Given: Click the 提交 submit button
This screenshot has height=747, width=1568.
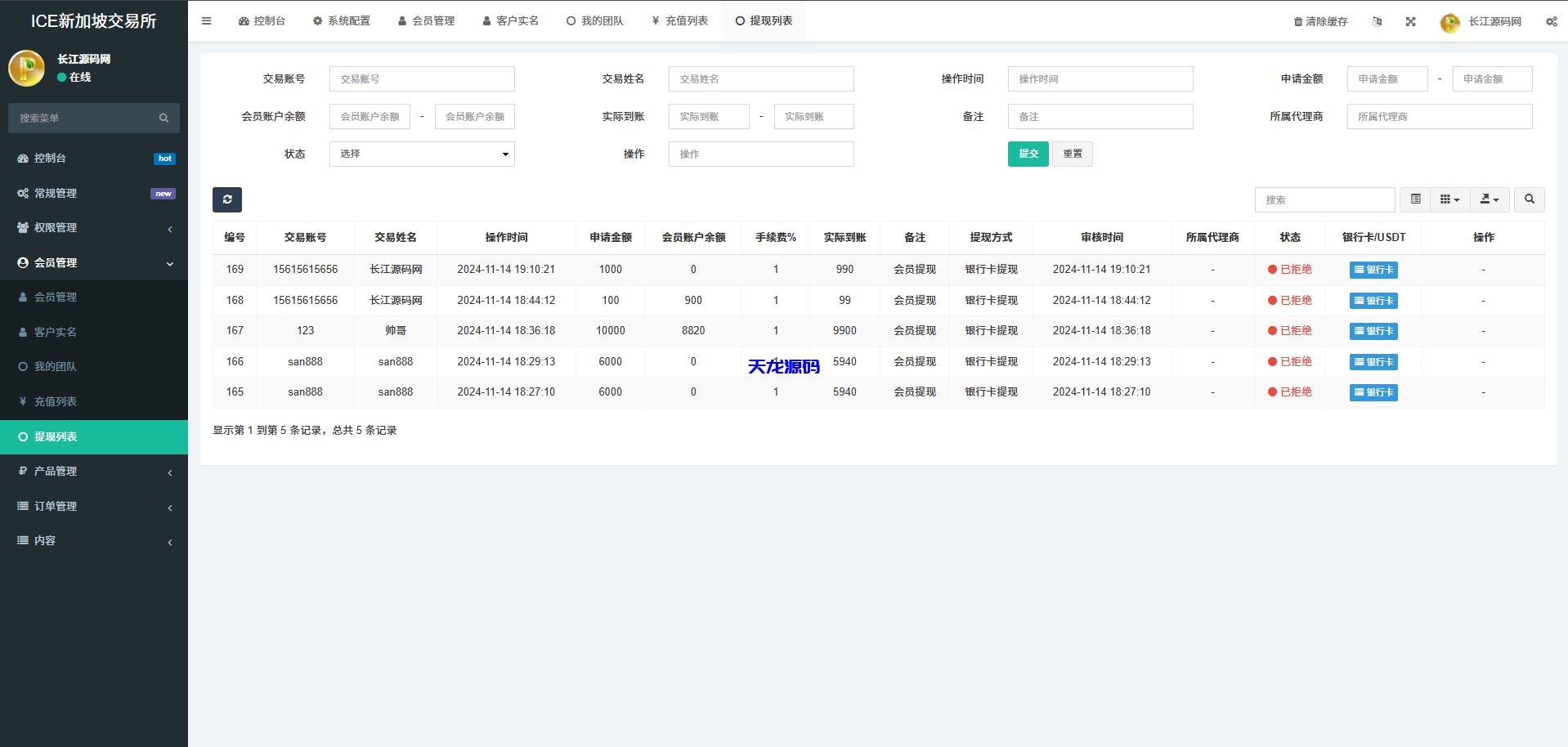Looking at the screenshot, I should (x=1028, y=154).
